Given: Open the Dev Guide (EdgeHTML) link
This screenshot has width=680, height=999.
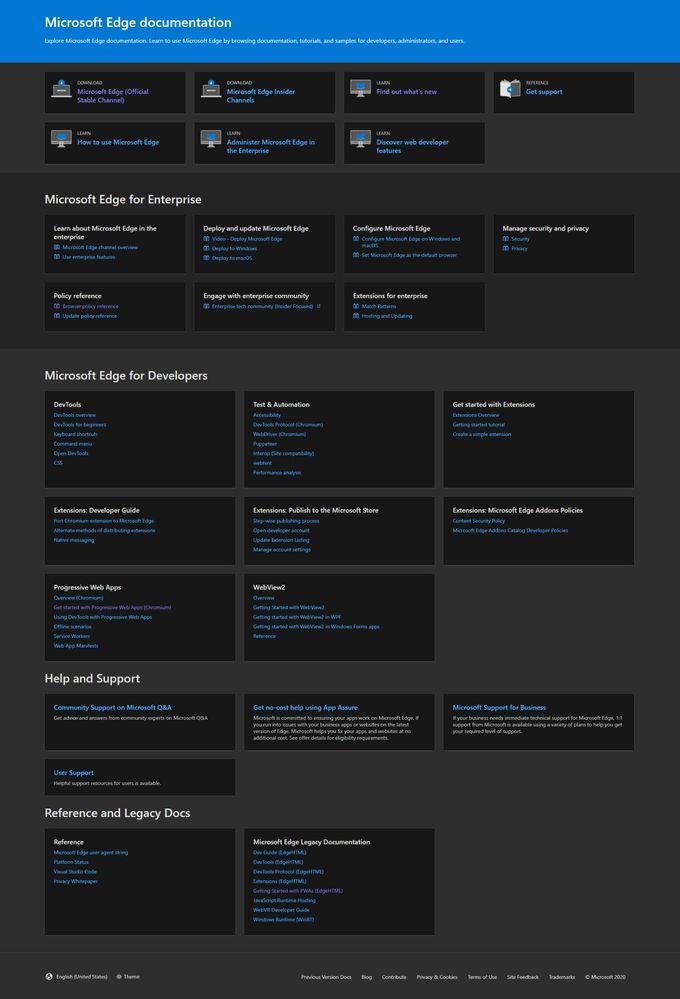Looking at the screenshot, I should (280, 852).
